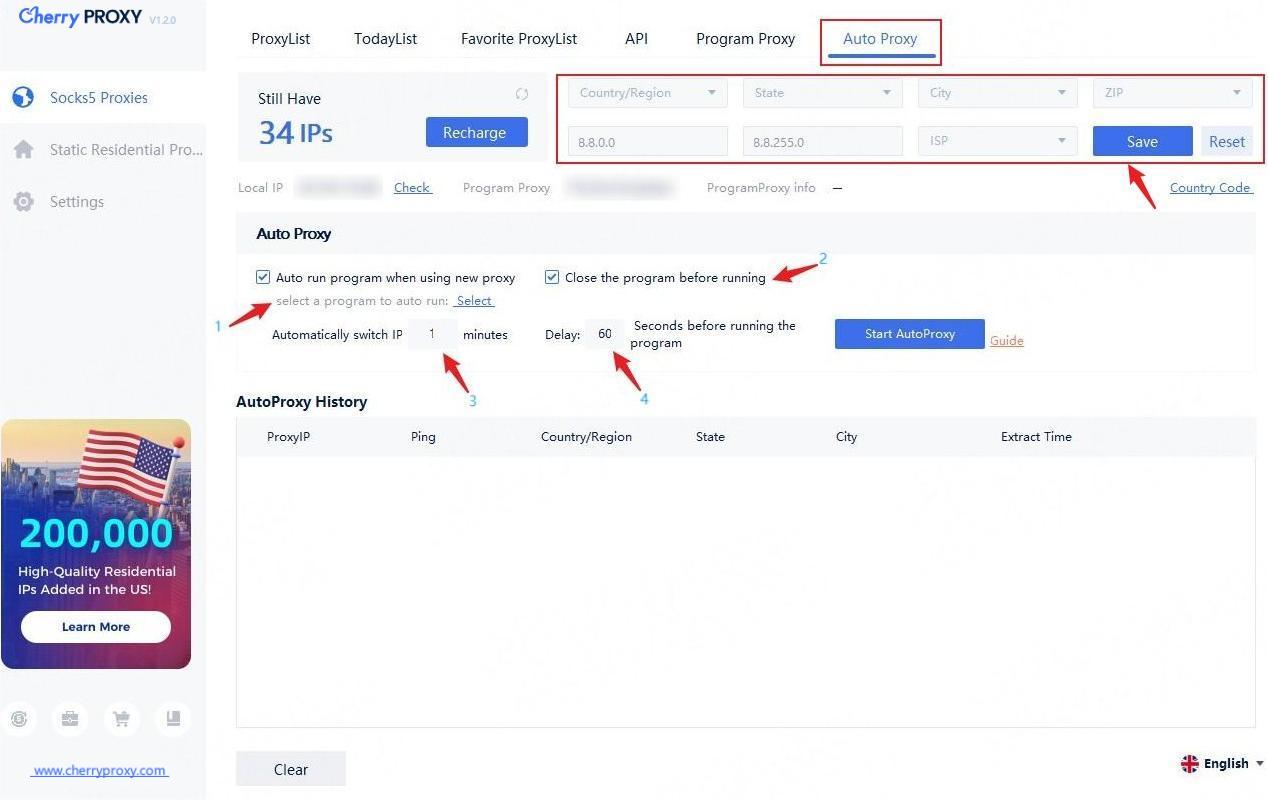Click the Country Code link
This screenshot has width=1268, height=801.
coord(1210,188)
